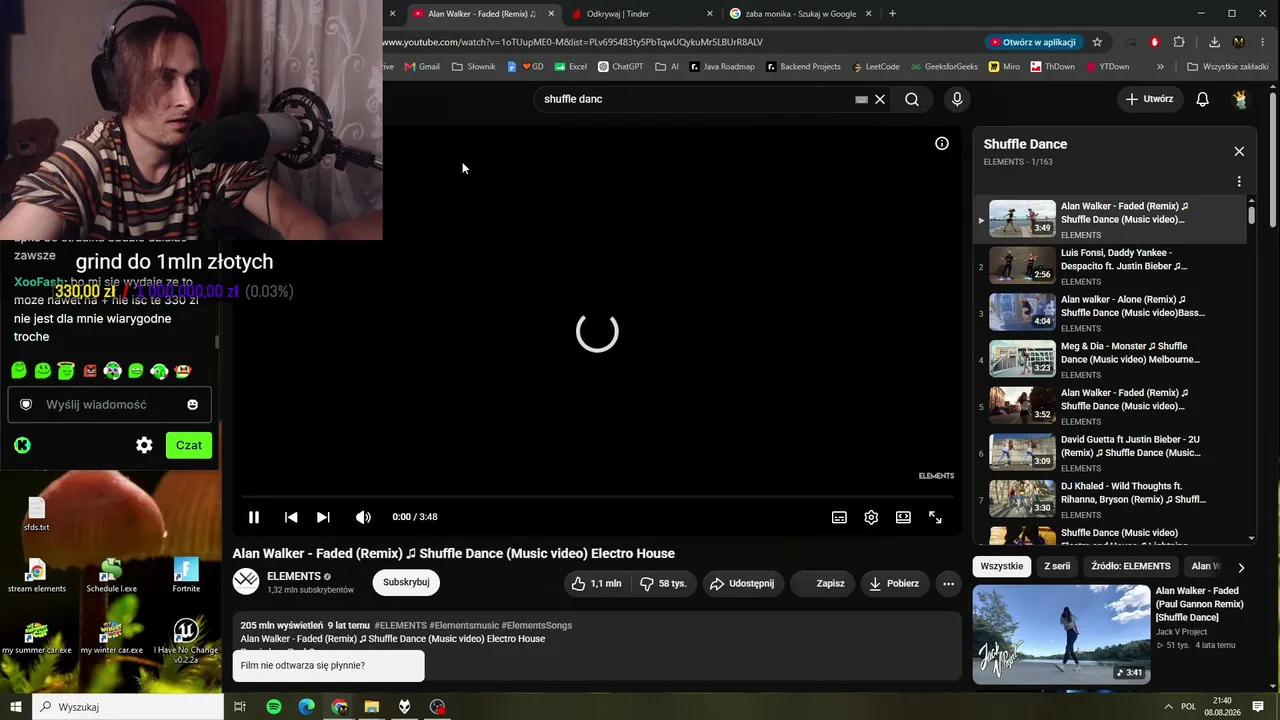Clear the YouTube search box text
The height and width of the screenshot is (720, 1280).
click(x=880, y=99)
